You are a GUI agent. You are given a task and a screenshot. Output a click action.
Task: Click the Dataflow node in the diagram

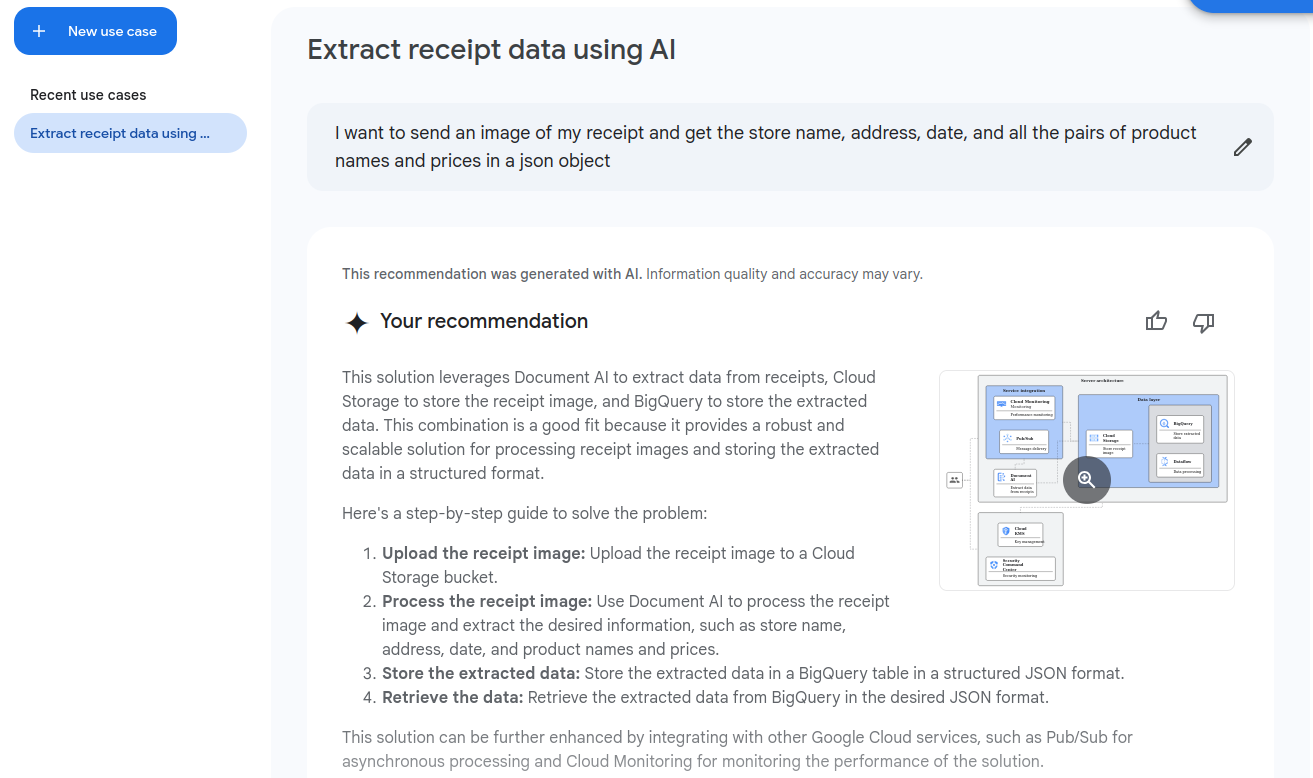coord(1181,465)
